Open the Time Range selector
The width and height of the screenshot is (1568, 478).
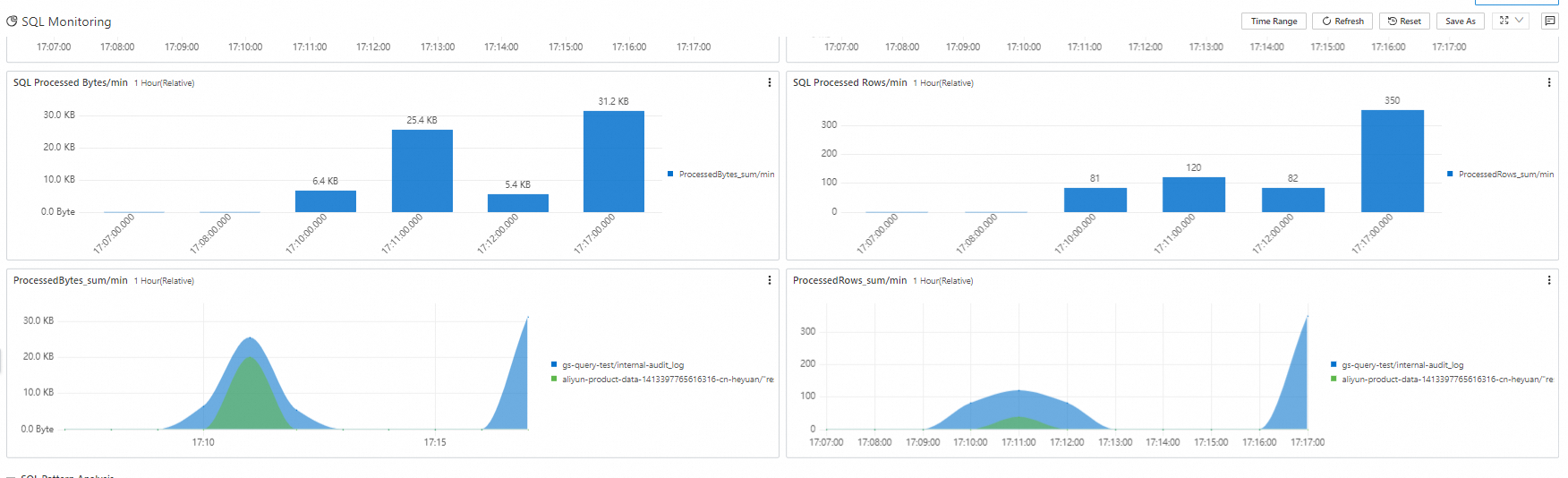point(1274,21)
